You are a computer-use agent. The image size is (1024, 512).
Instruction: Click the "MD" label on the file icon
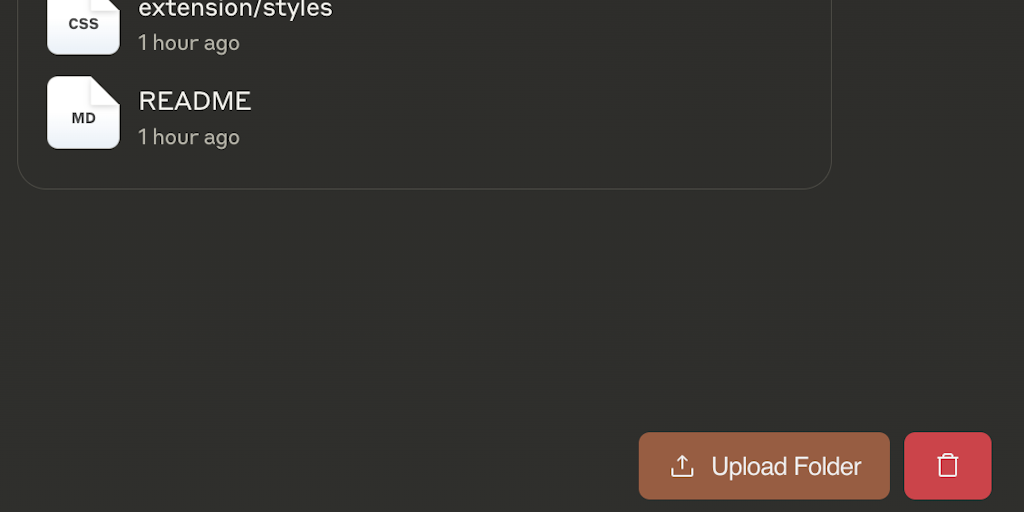83,118
